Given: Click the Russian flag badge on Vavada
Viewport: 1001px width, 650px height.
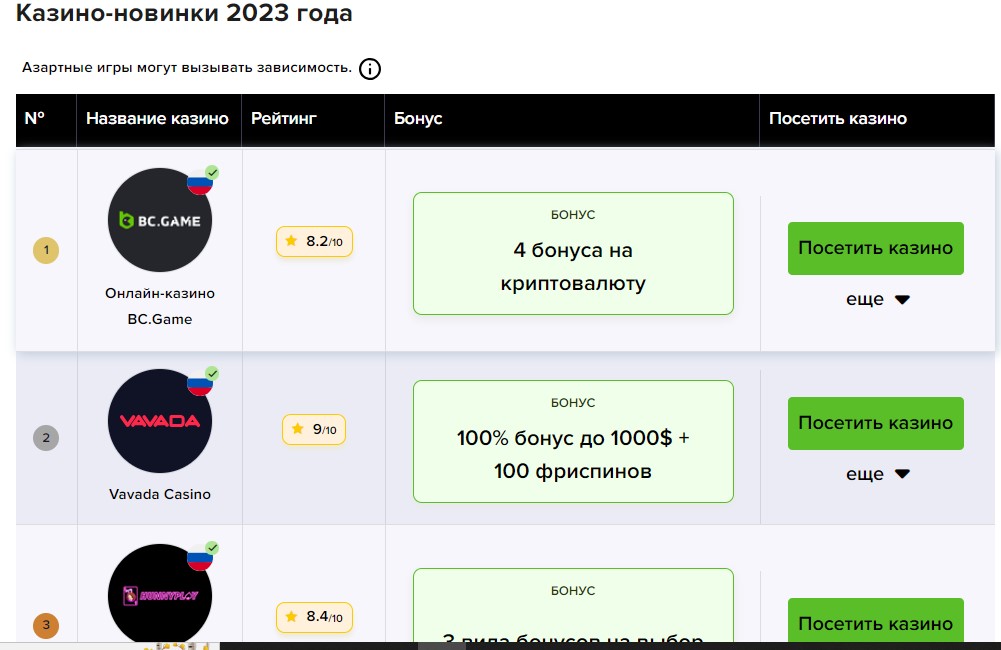Looking at the screenshot, I should [x=199, y=385].
